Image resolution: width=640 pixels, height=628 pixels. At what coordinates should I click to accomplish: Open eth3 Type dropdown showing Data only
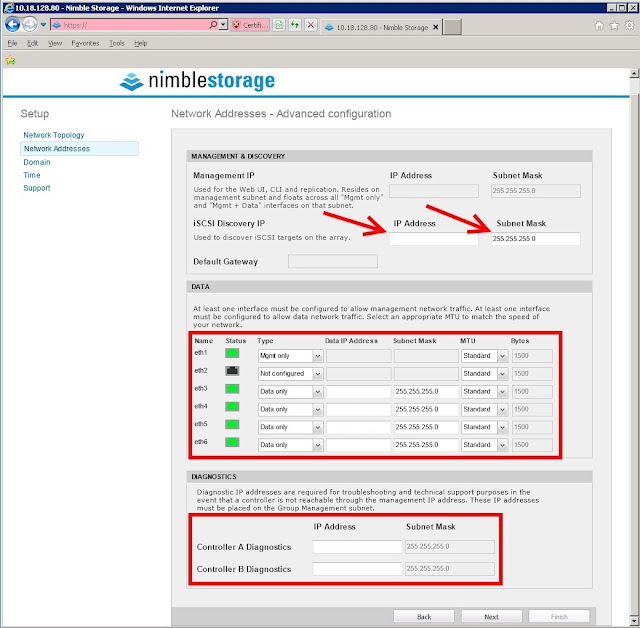(290, 392)
